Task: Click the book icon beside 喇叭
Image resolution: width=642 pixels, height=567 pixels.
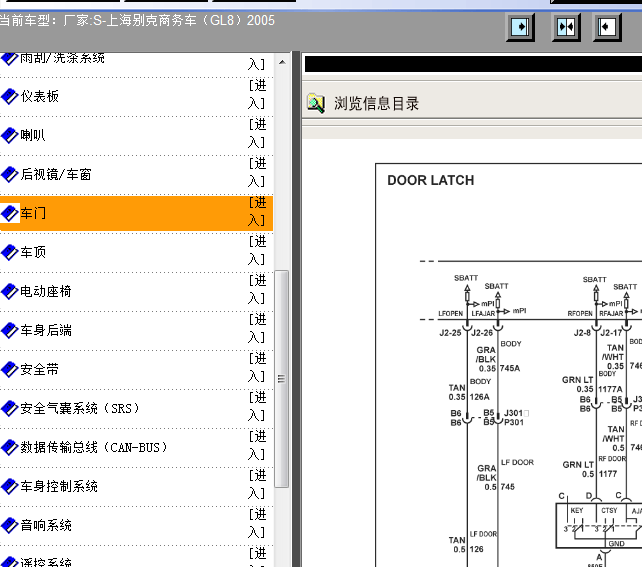Action: [x=10, y=136]
